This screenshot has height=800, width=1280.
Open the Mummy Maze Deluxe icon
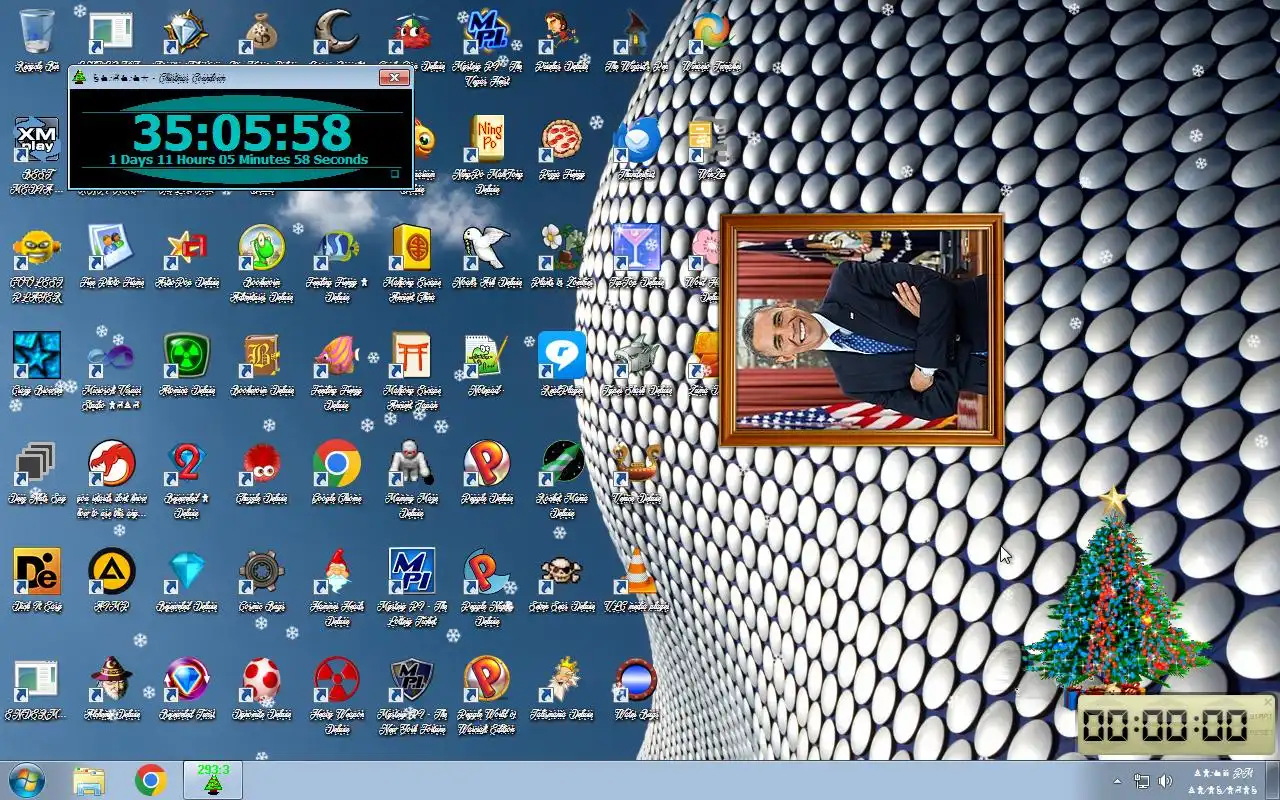click(412, 463)
